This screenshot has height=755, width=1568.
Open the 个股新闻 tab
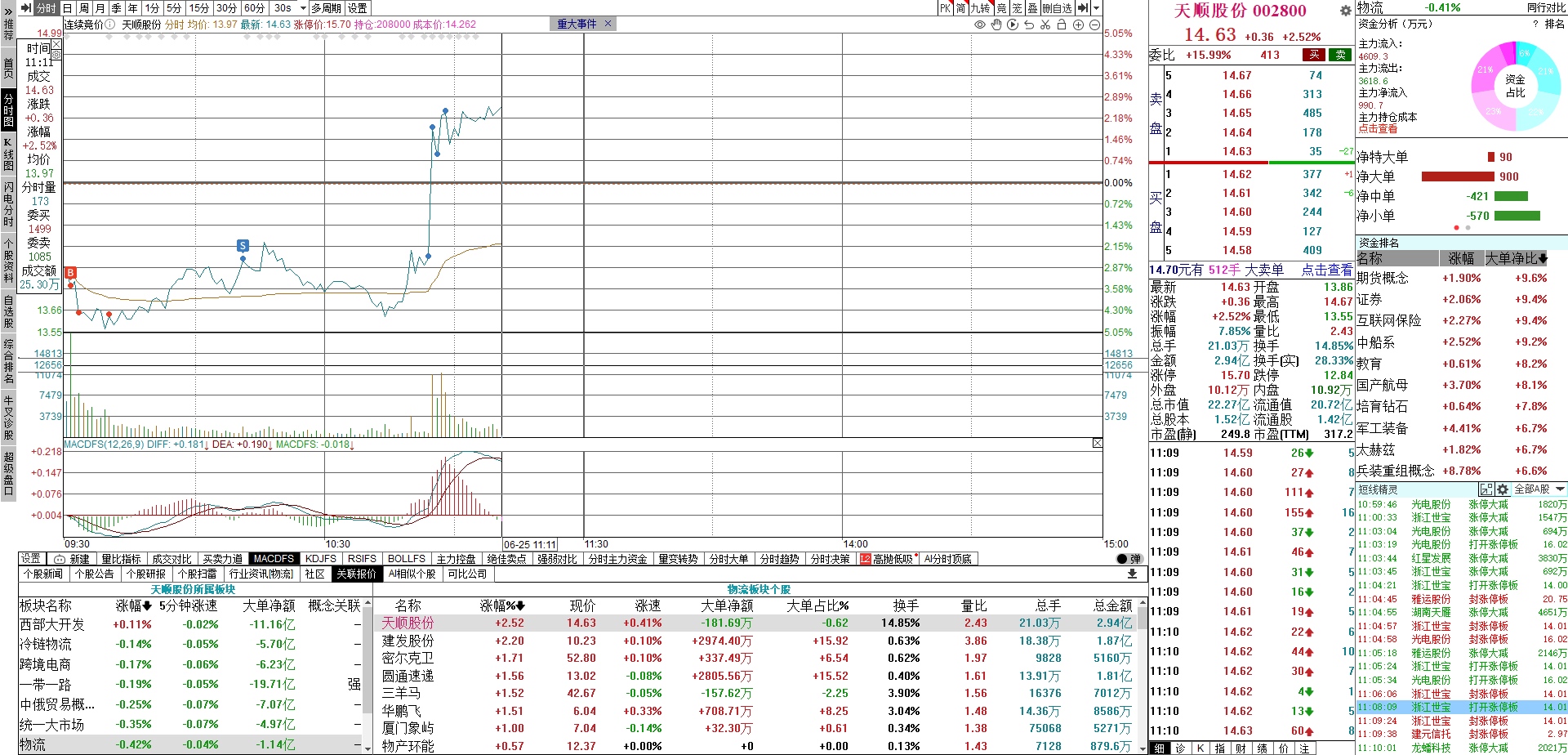(43, 574)
